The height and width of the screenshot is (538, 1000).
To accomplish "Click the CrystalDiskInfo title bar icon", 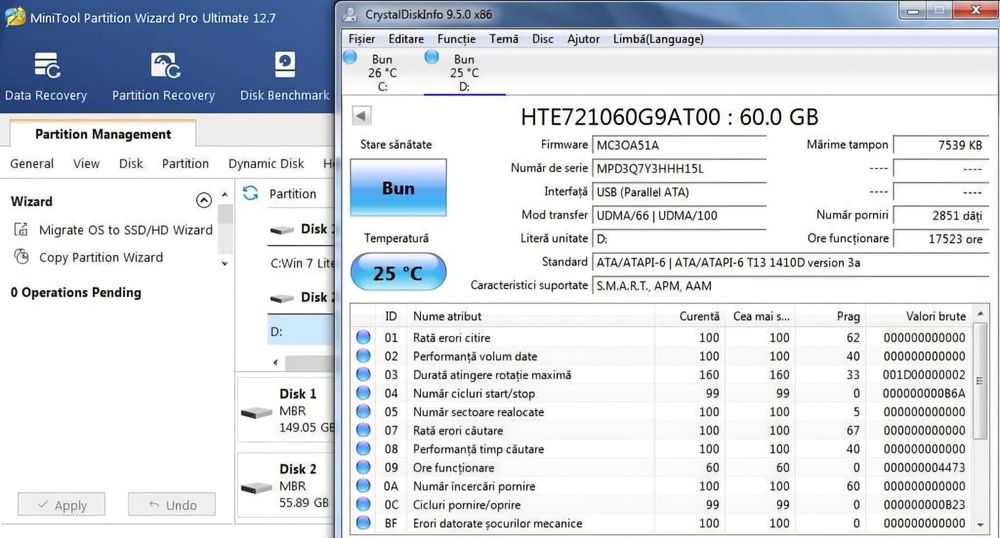I will [x=349, y=14].
